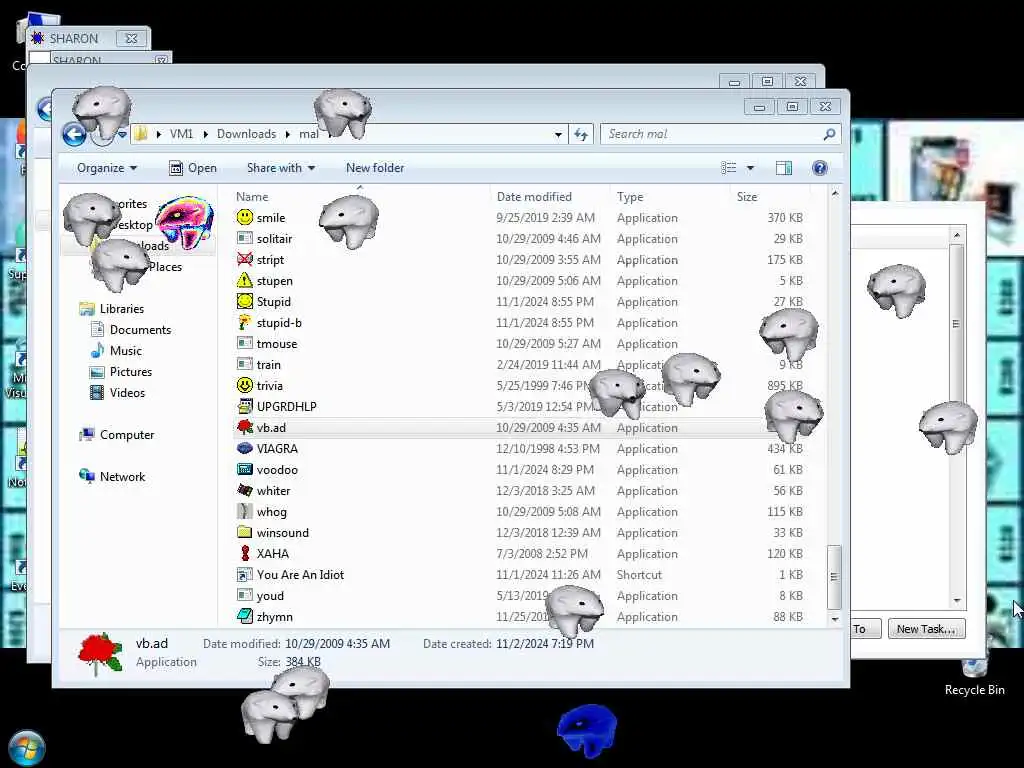Screen dimensions: 1024x768
Task: Open the Recycle Bin desktop icon
Action: tap(974, 676)
